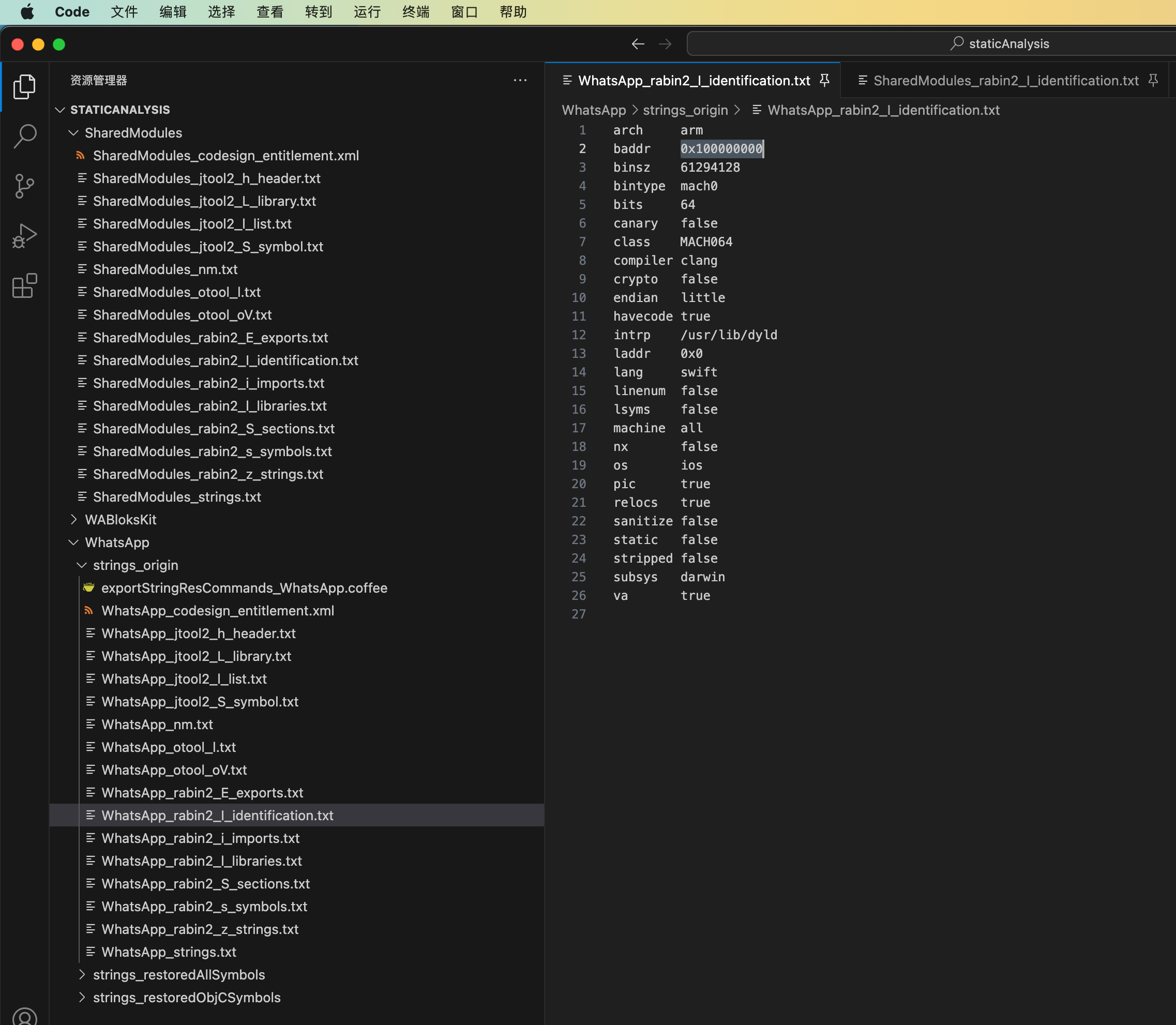This screenshot has height=1025, width=1176.
Task: Click the navigate back arrow
Action: pyautogui.click(x=638, y=44)
